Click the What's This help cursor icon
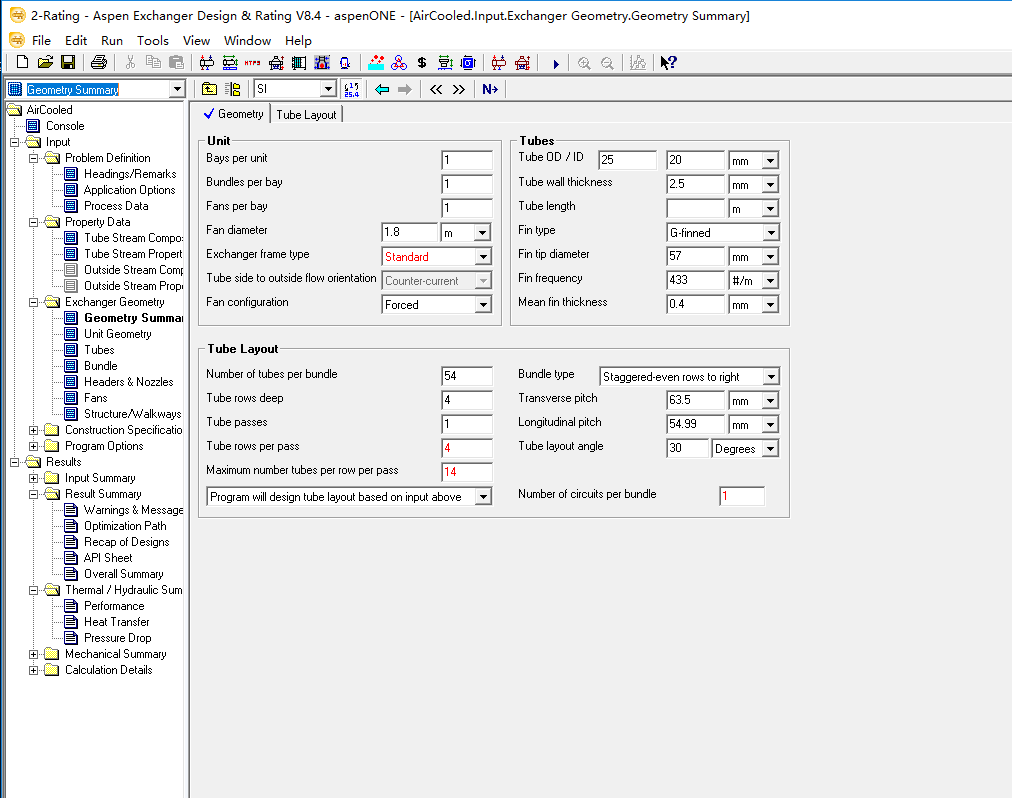This screenshot has width=1012, height=798. pyautogui.click(x=668, y=63)
